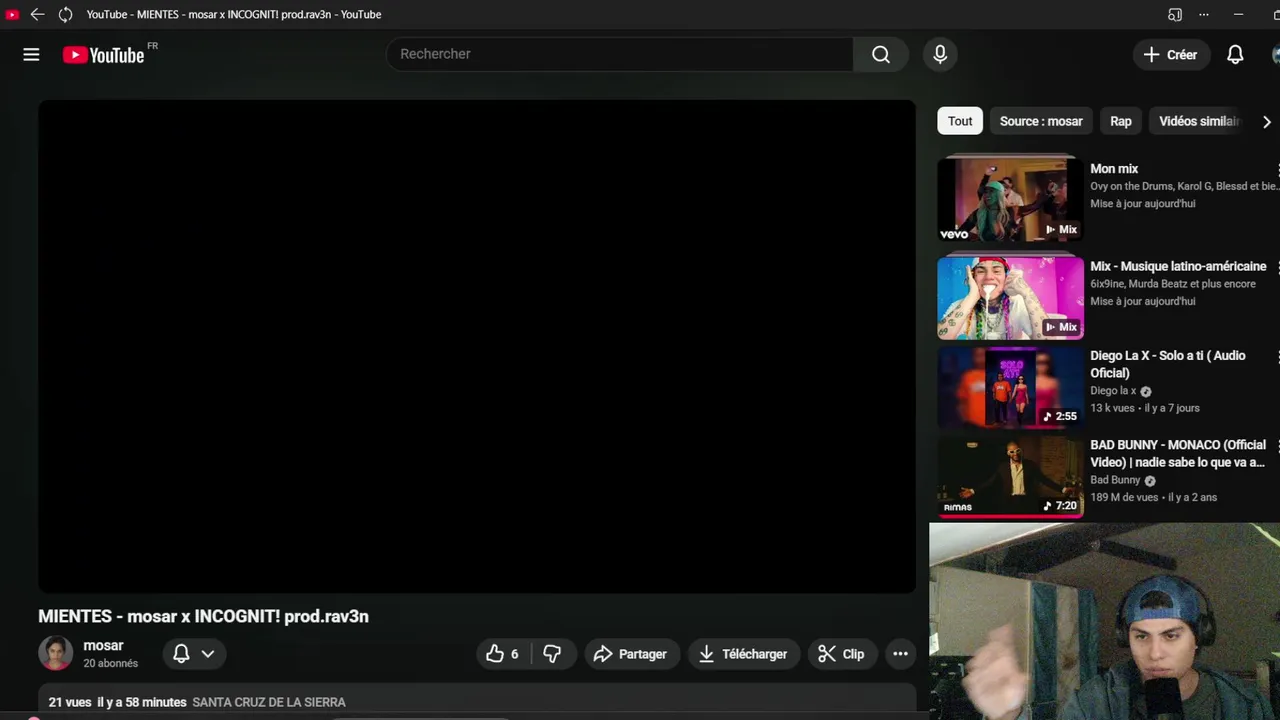The image size is (1280, 720).
Task: Select the Vidéos similaires chip
Action: pos(1199,121)
